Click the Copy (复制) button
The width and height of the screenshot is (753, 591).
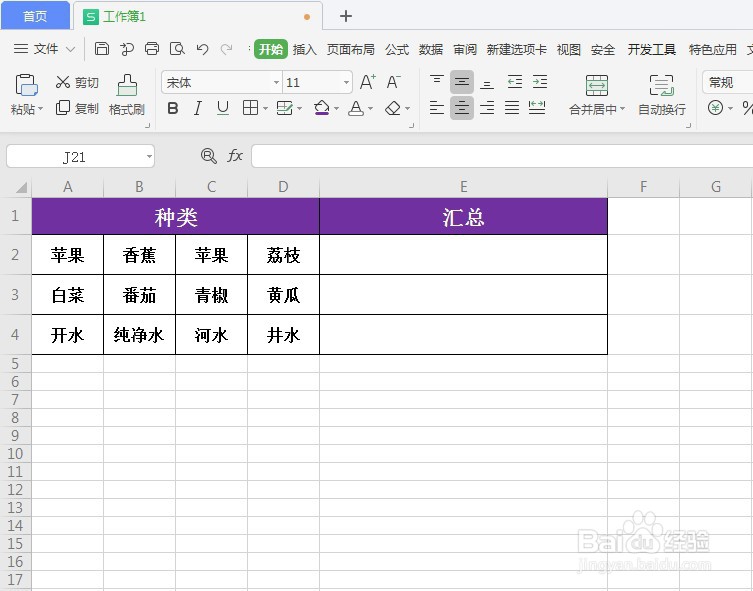pyautogui.click(x=77, y=108)
